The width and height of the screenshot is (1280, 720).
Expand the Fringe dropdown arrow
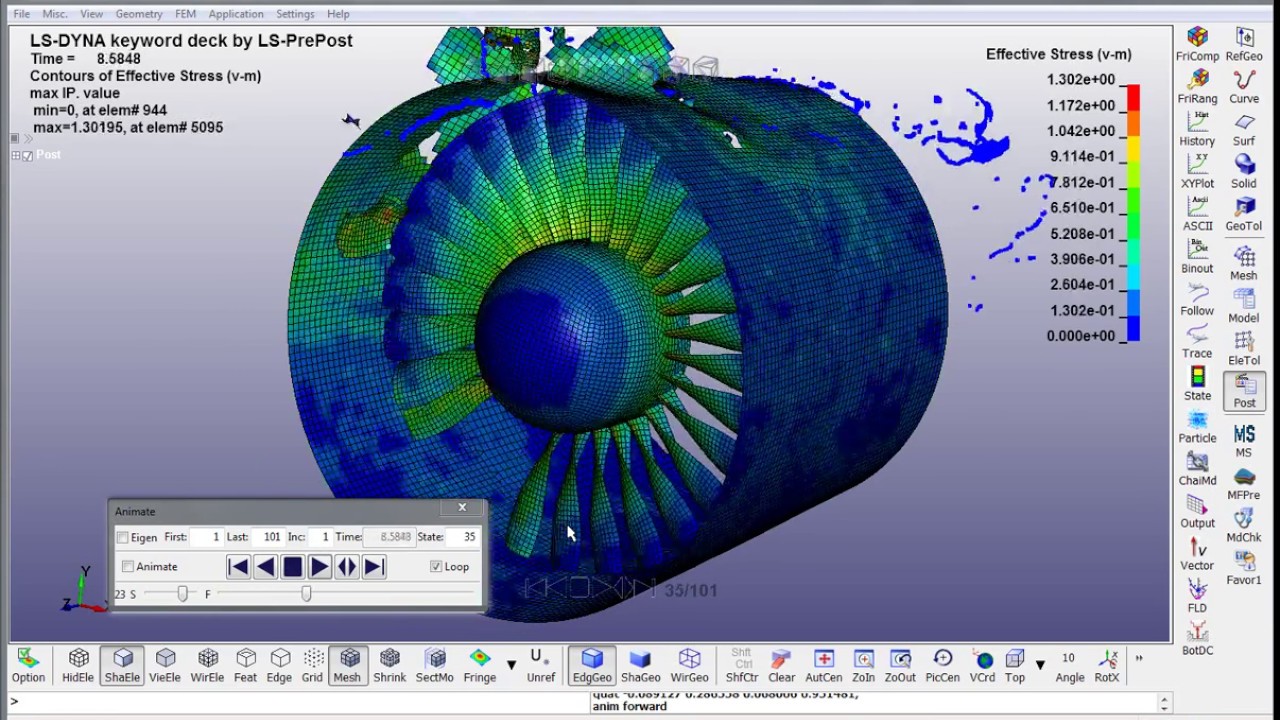click(x=511, y=665)
